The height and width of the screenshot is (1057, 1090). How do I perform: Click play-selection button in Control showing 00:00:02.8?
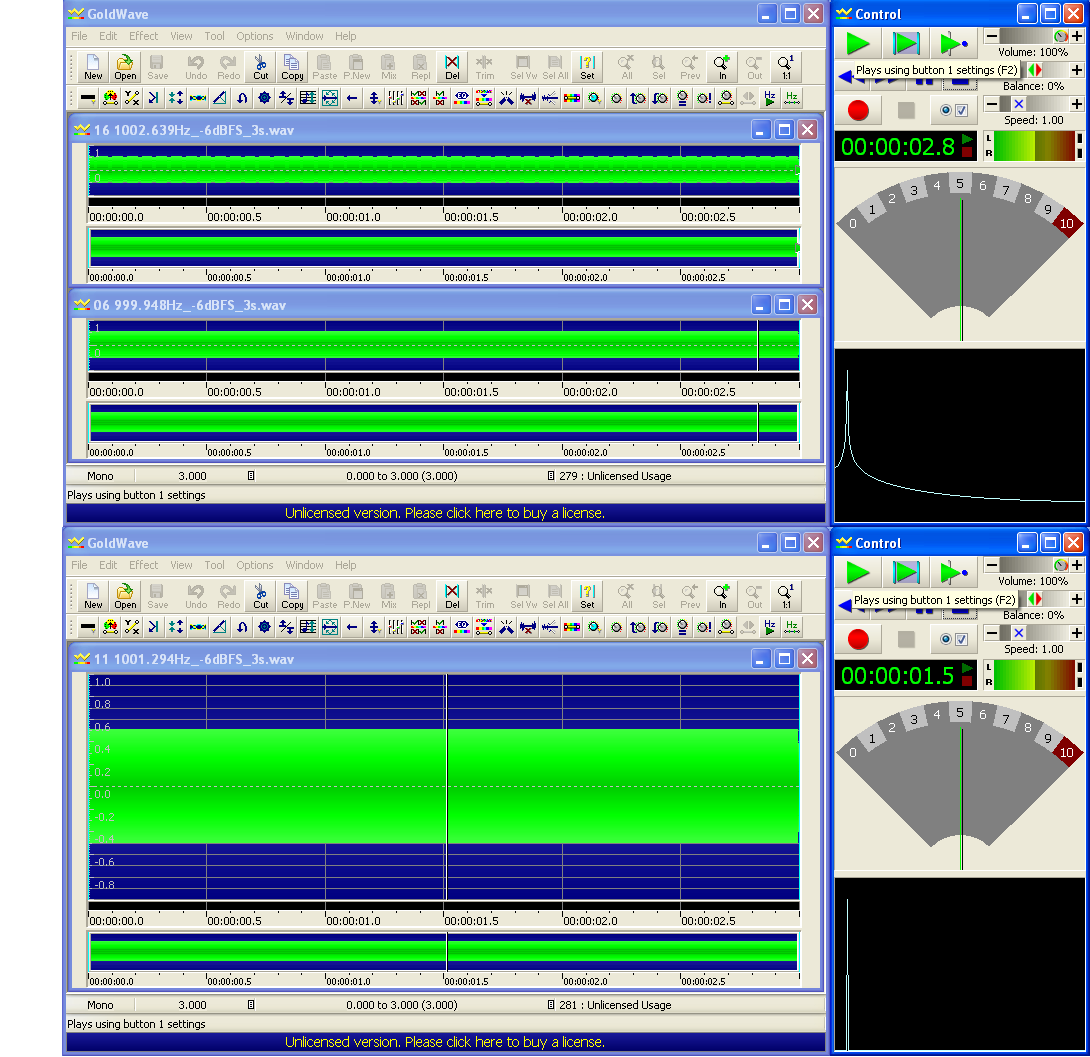click(906, 44)
